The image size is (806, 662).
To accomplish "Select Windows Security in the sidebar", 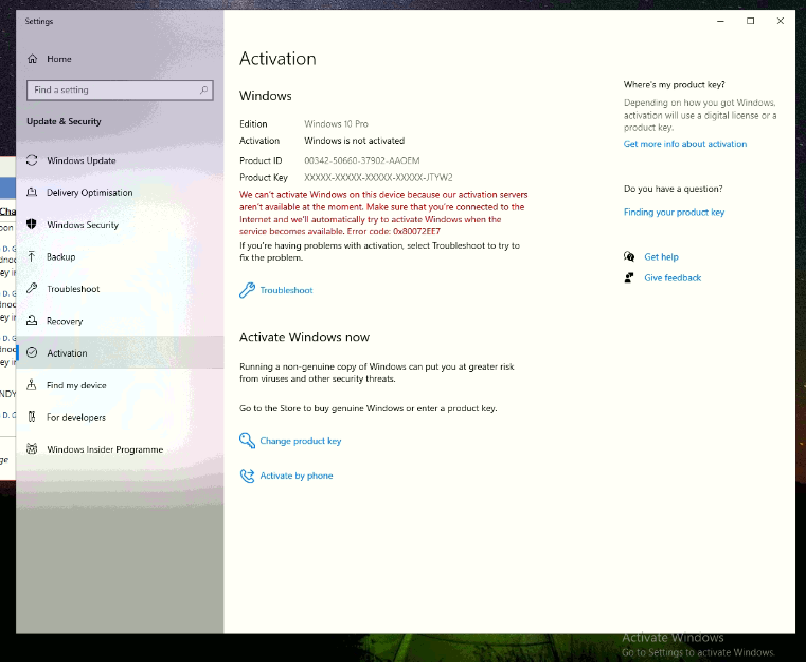I will 120,224.
